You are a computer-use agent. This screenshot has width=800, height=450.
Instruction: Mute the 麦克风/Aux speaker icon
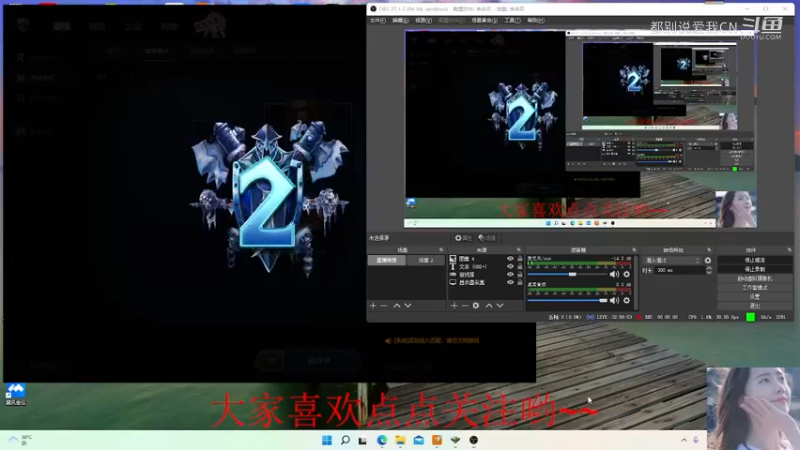(x=614, y=274)
